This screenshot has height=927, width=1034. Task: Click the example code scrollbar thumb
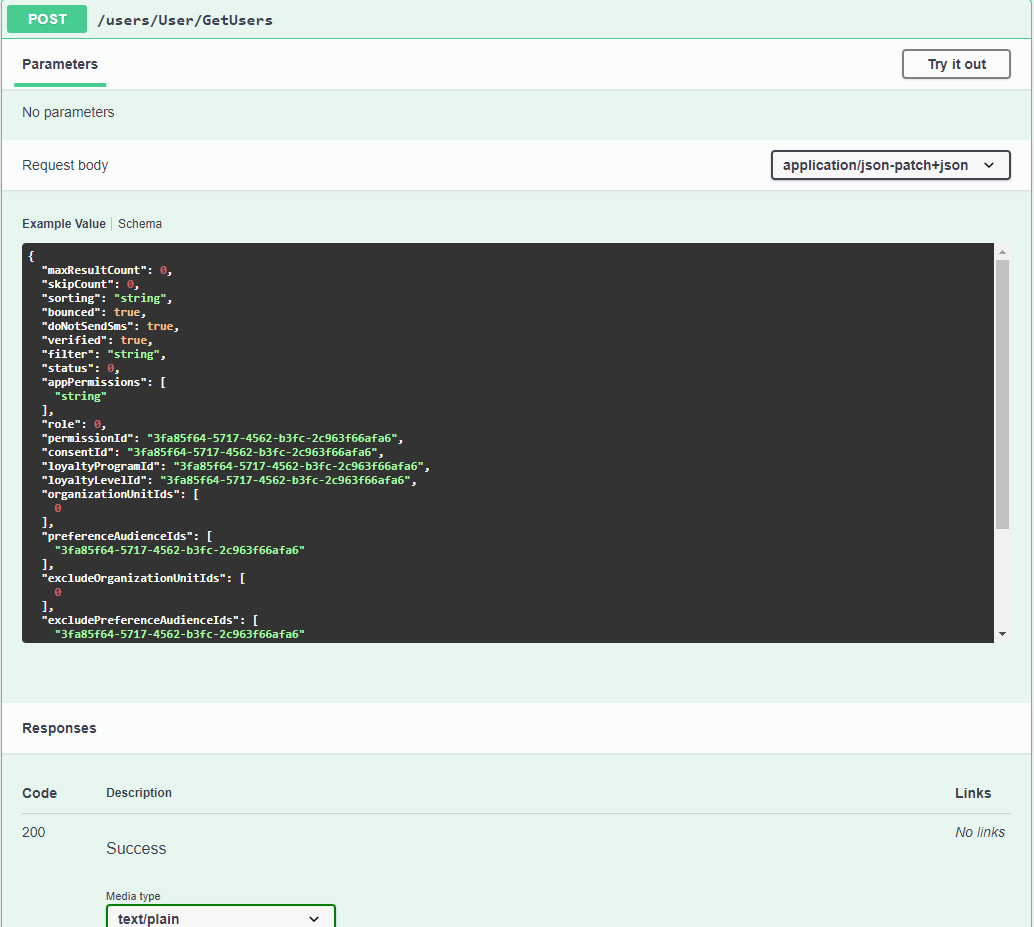[1002, 394]
